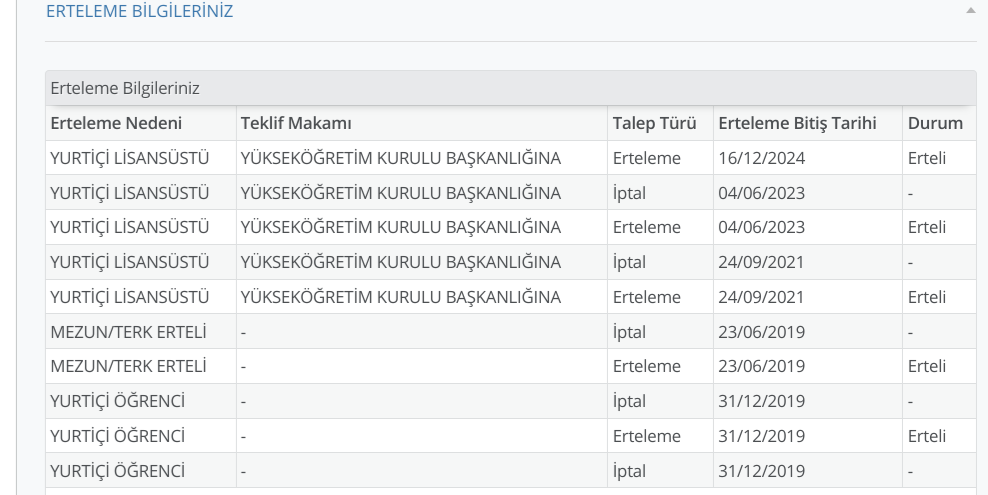This screenshot has width=988, height=495.
Task: Select the Erteleme Bitiş Tarihi column header
Action: click(x=797, y=123)
